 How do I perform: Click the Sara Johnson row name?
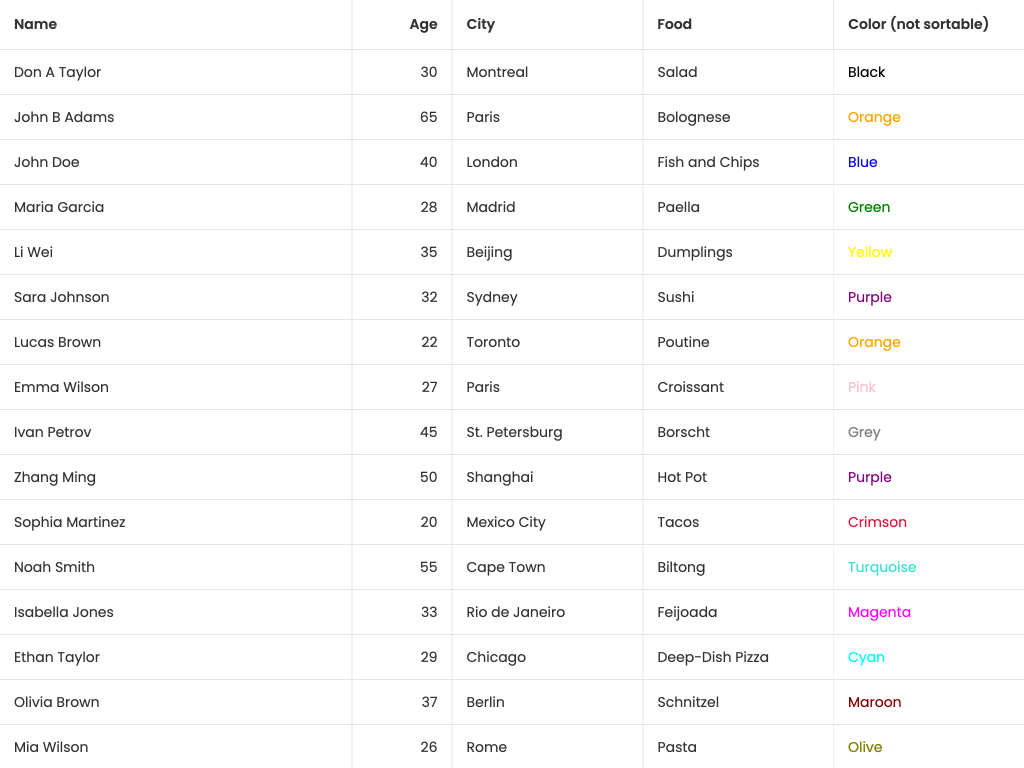coord(62,297)
